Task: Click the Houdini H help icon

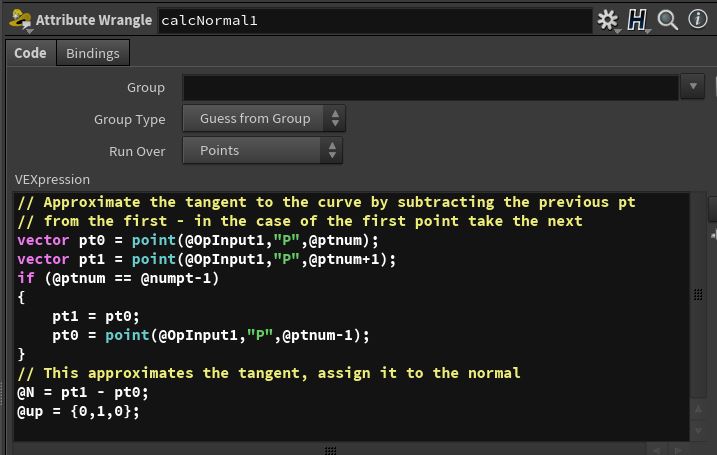Action: [x=638, y=20]
